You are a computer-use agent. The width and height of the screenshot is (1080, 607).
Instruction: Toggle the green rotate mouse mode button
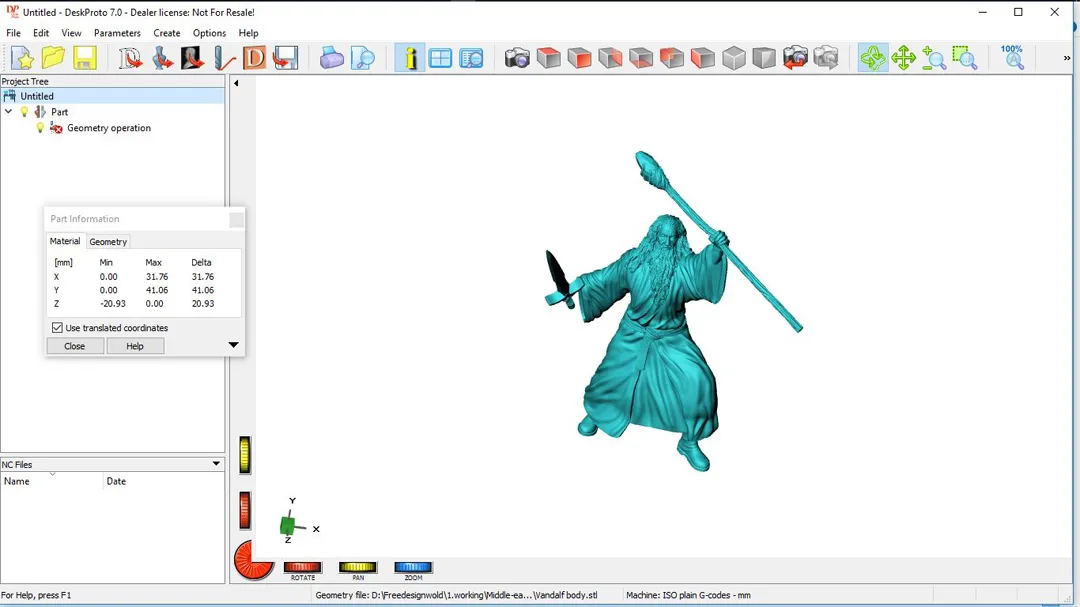(x=873, y=58)
